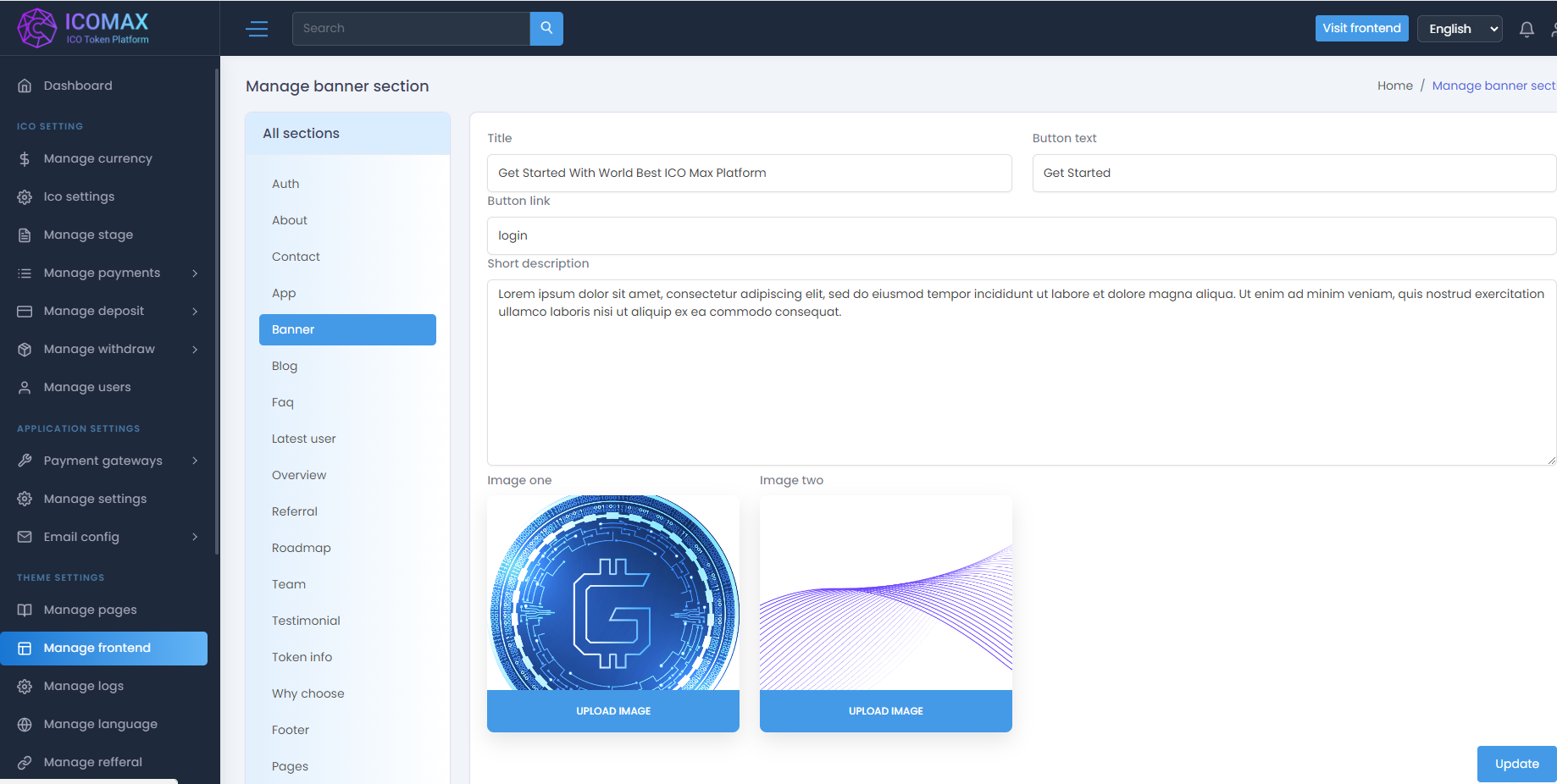Click the Visit frontend button
Screen dimensions: 1557x784
pos(1361,28)
